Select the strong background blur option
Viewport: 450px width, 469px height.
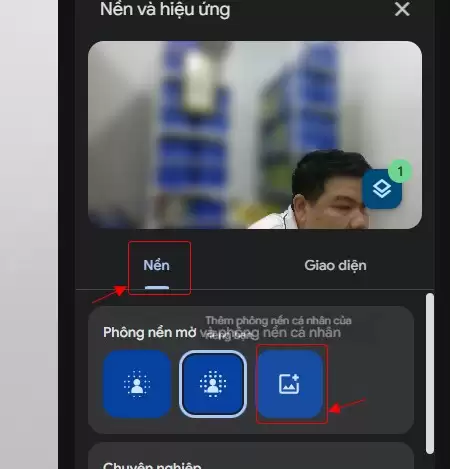(213, 384)
